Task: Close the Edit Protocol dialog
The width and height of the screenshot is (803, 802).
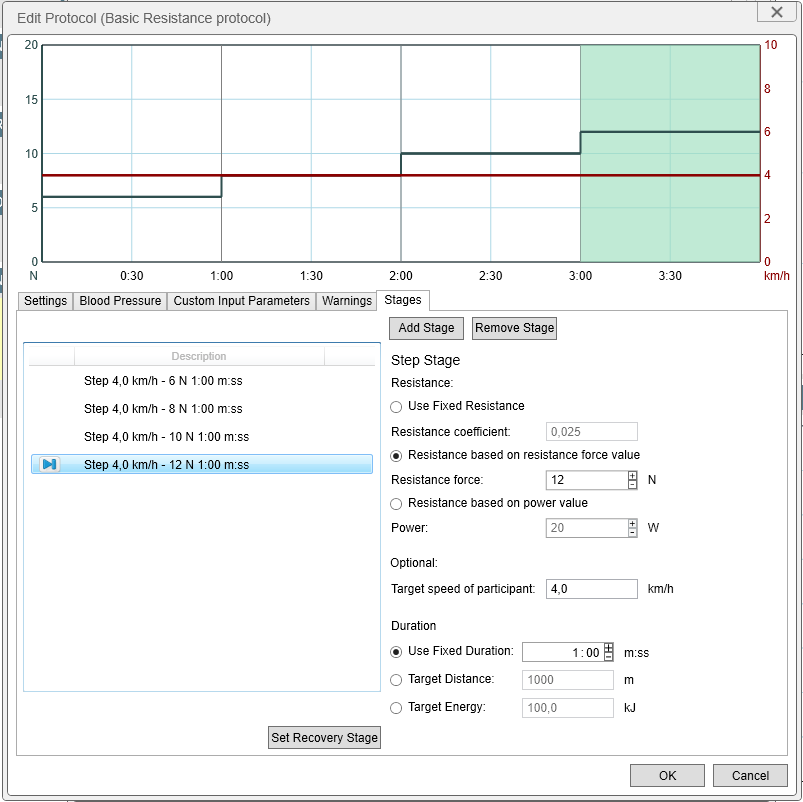Action: (776, 12)
